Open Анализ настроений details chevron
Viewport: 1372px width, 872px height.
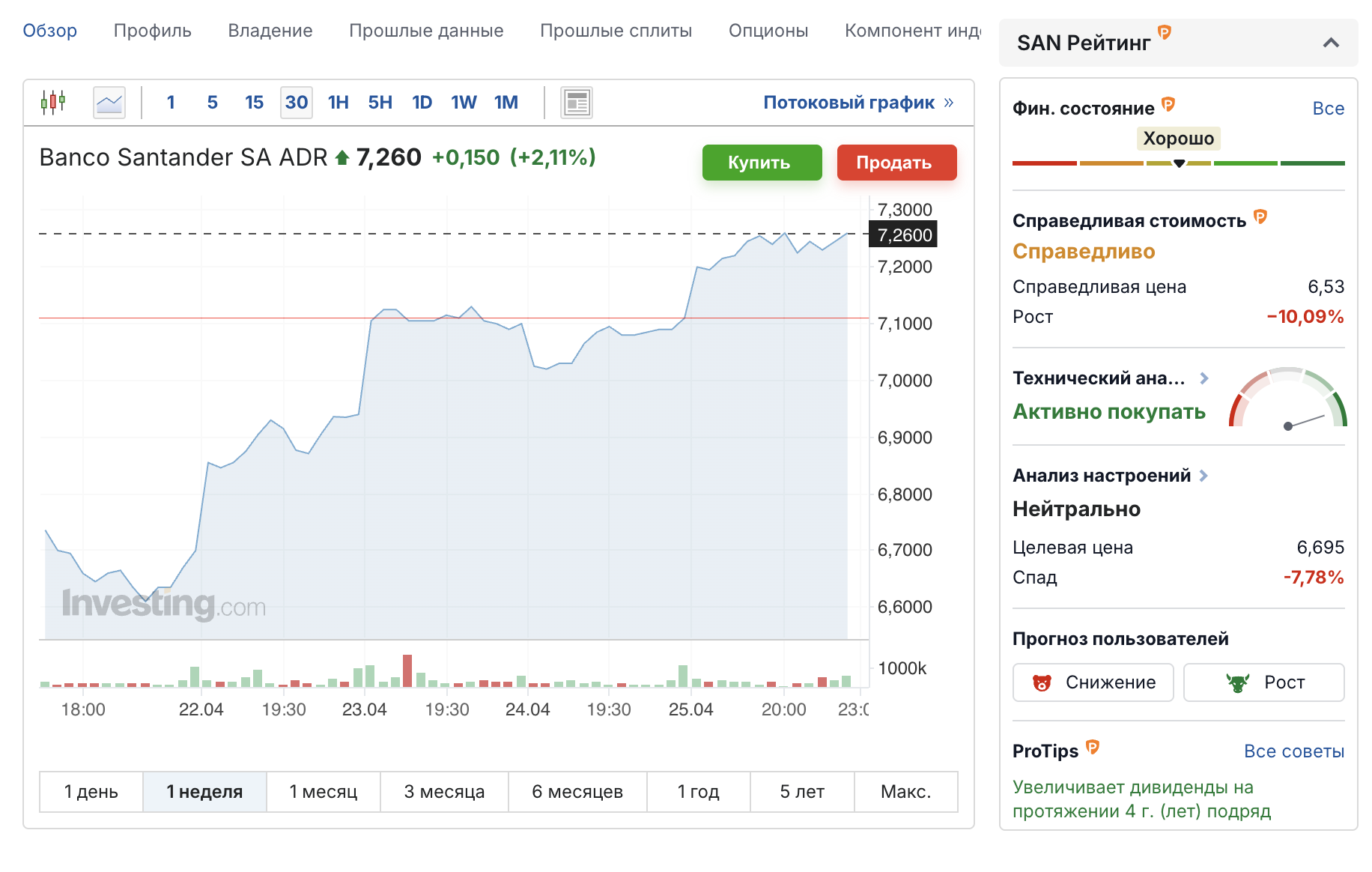click(x=1203, y=476)
